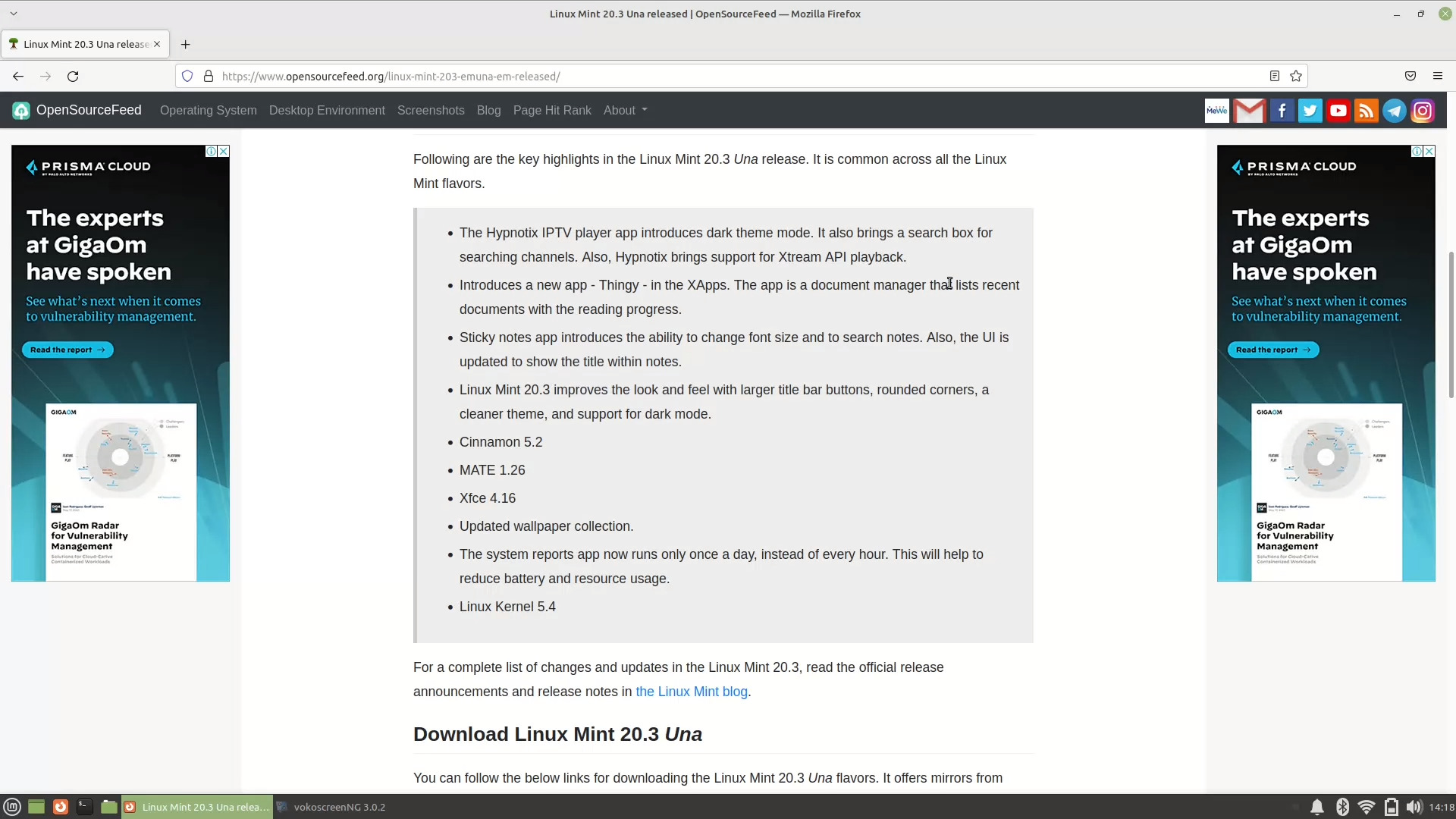
Task: Open the MeWe social icon
Action: (x=1217, y=111)
